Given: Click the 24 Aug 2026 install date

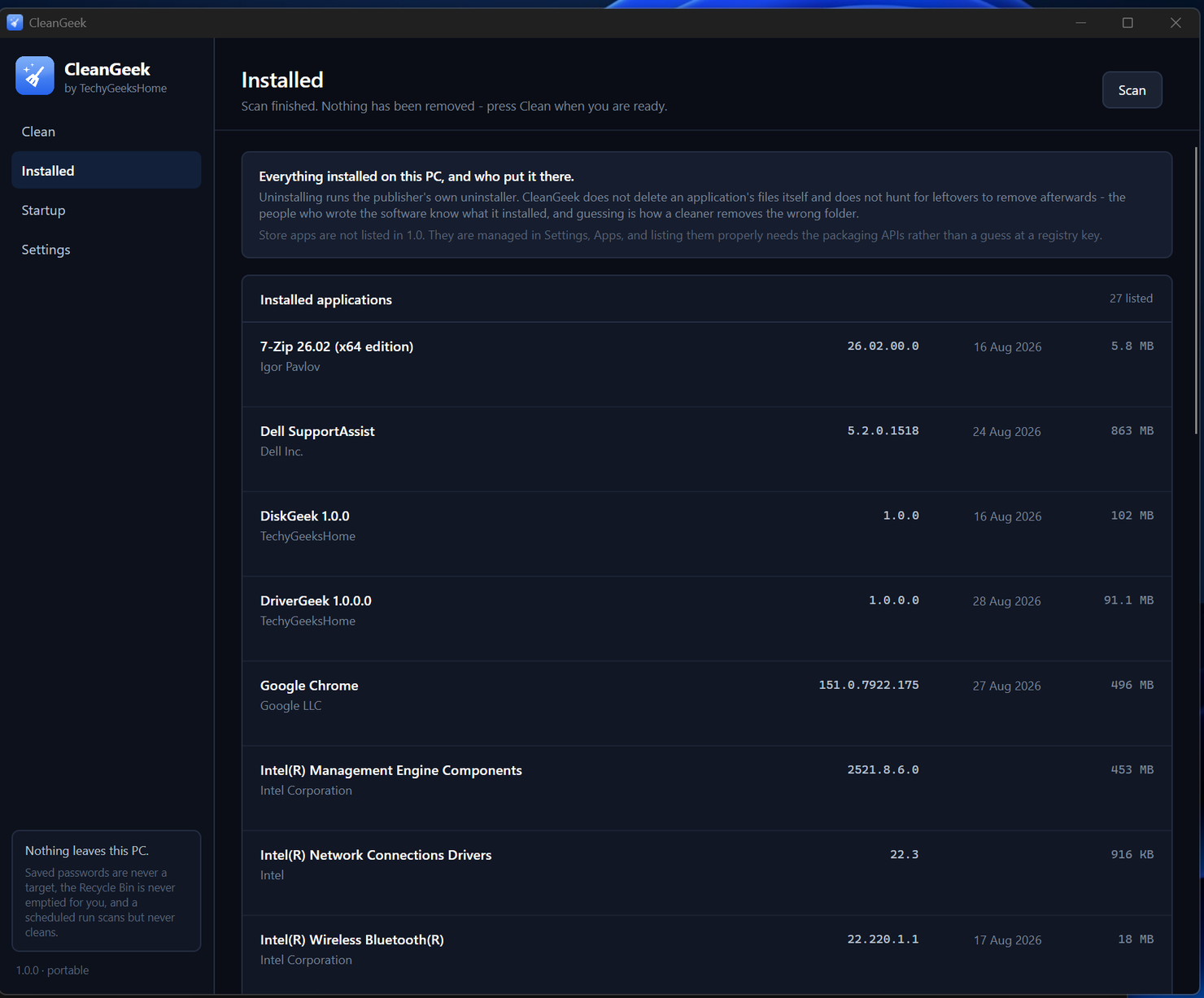Looking at the screenshot, I should click(x=1007, y=431).
